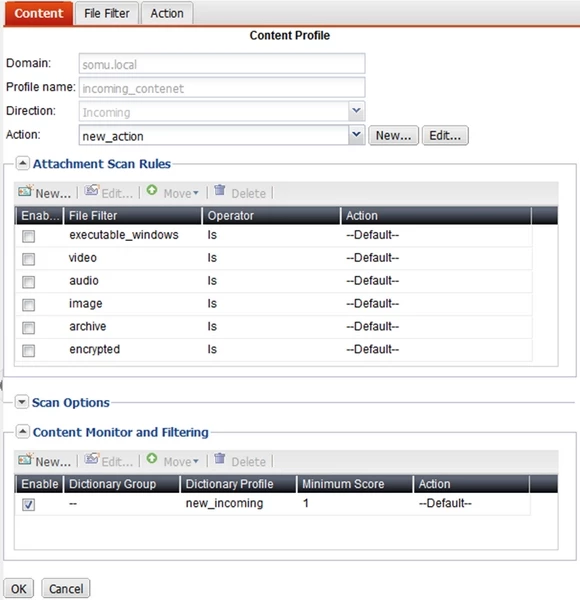This screenshot has width=580, height=600.
Task: Select the archive file filter row
Action: [x=273, y=327]
